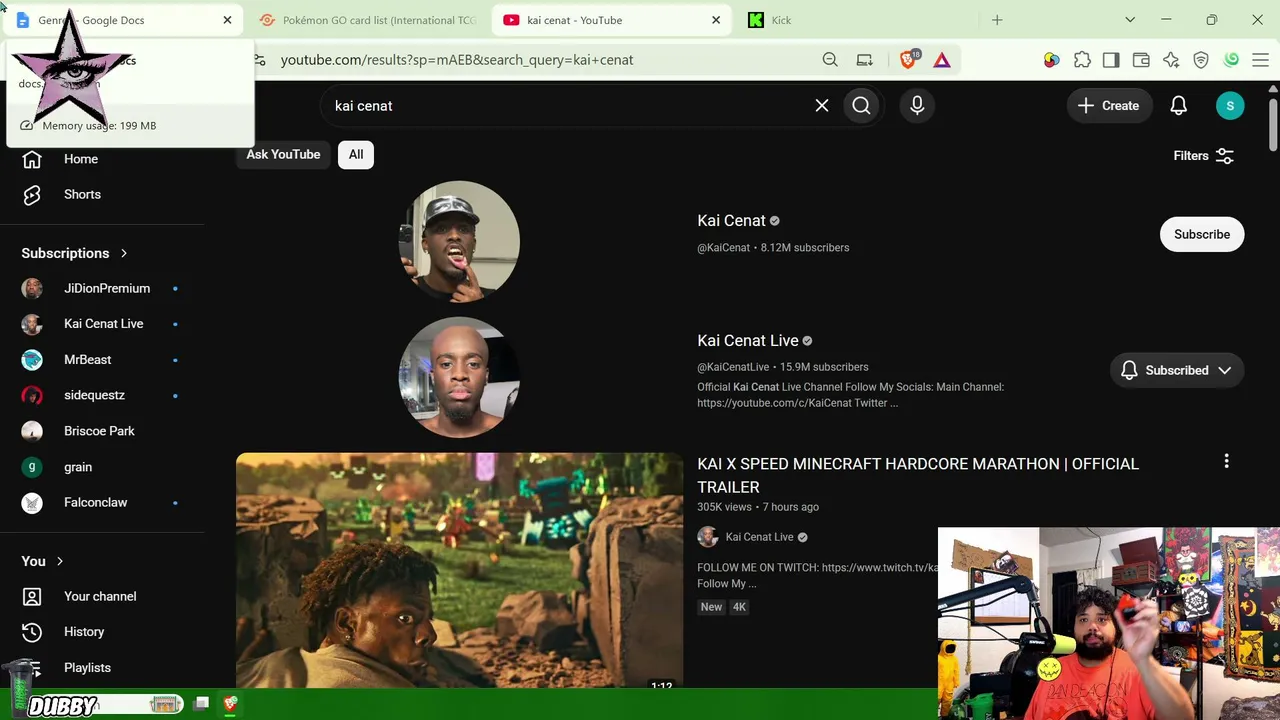Click the "@KaiCenatLive" handle text
The image size is (1280, 720).
tap(733, 367)
